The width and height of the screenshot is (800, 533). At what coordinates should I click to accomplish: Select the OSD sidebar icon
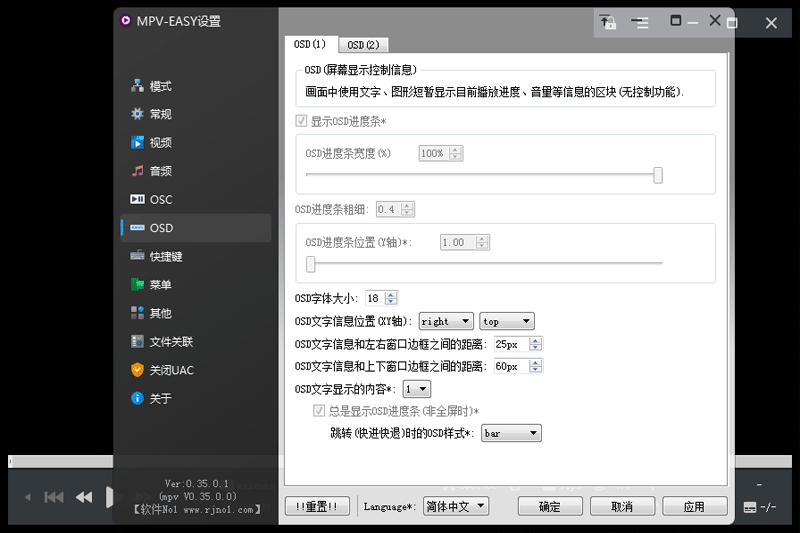(137, 227)
